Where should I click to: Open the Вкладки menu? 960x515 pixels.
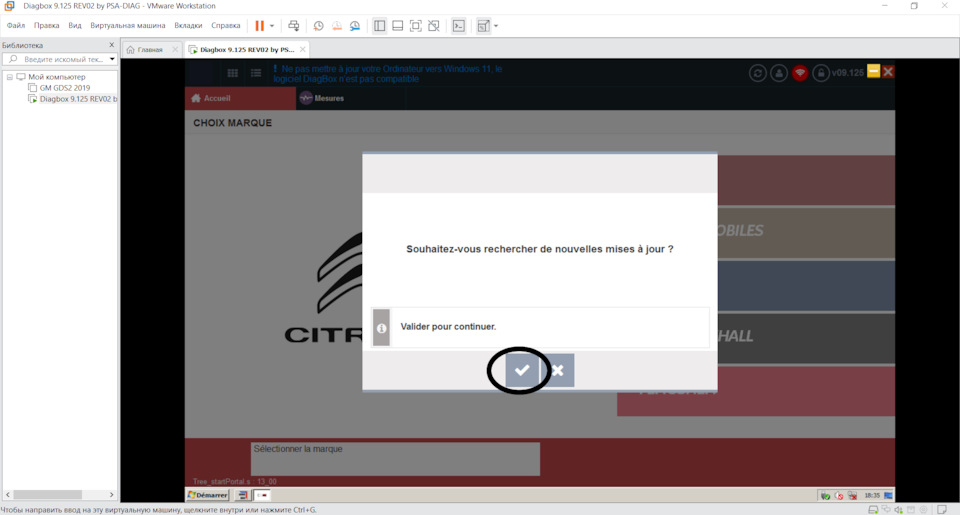188,26
